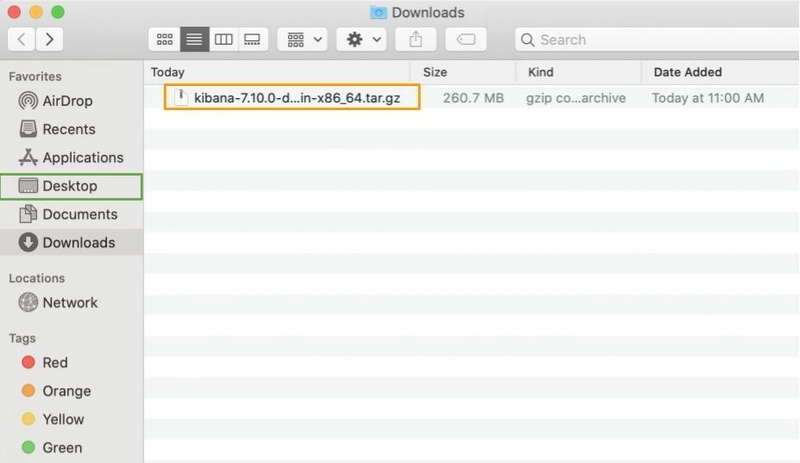
Task: Switch to icon view
Action: pyautogui.click(x=164, y=39)
